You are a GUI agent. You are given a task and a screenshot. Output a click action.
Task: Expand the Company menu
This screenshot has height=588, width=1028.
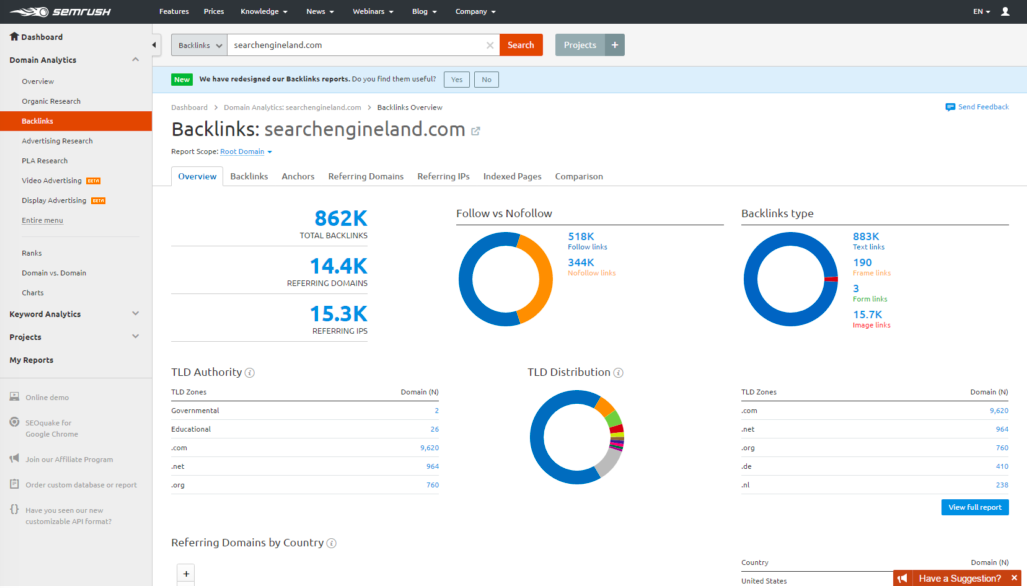(x=475, y=12)
